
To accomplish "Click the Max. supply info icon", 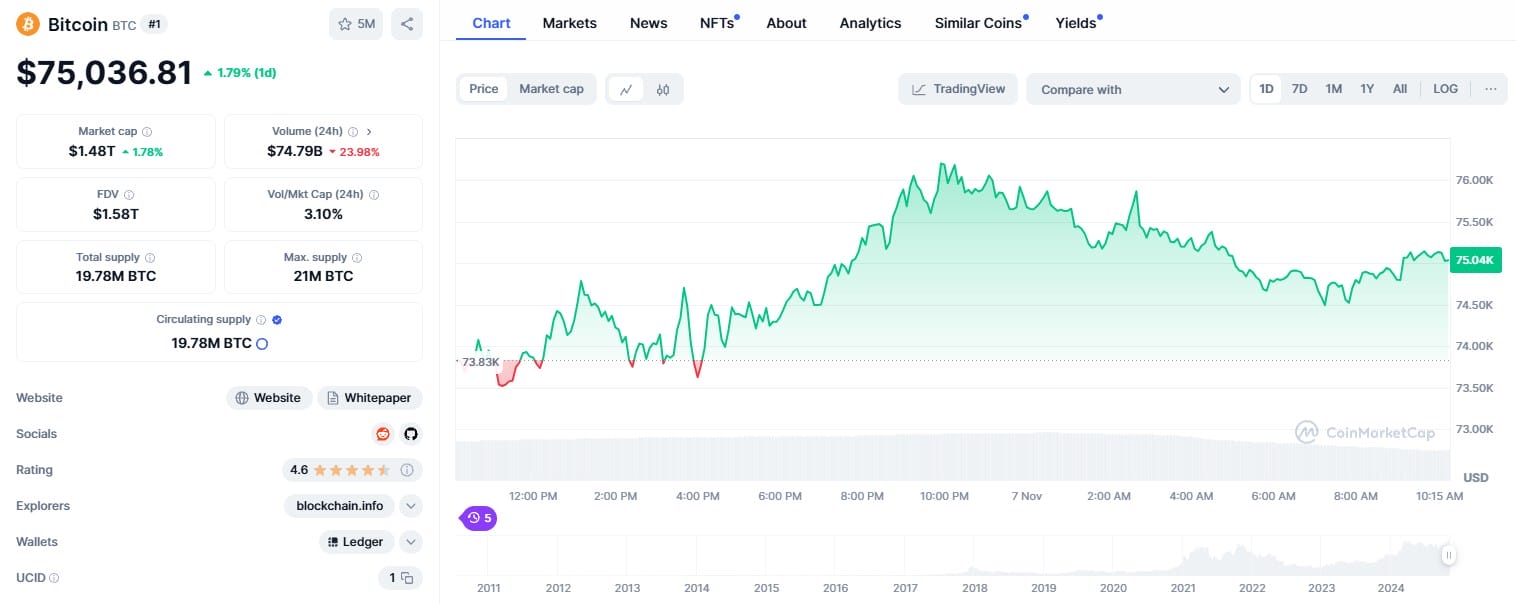I will (357, 258).
